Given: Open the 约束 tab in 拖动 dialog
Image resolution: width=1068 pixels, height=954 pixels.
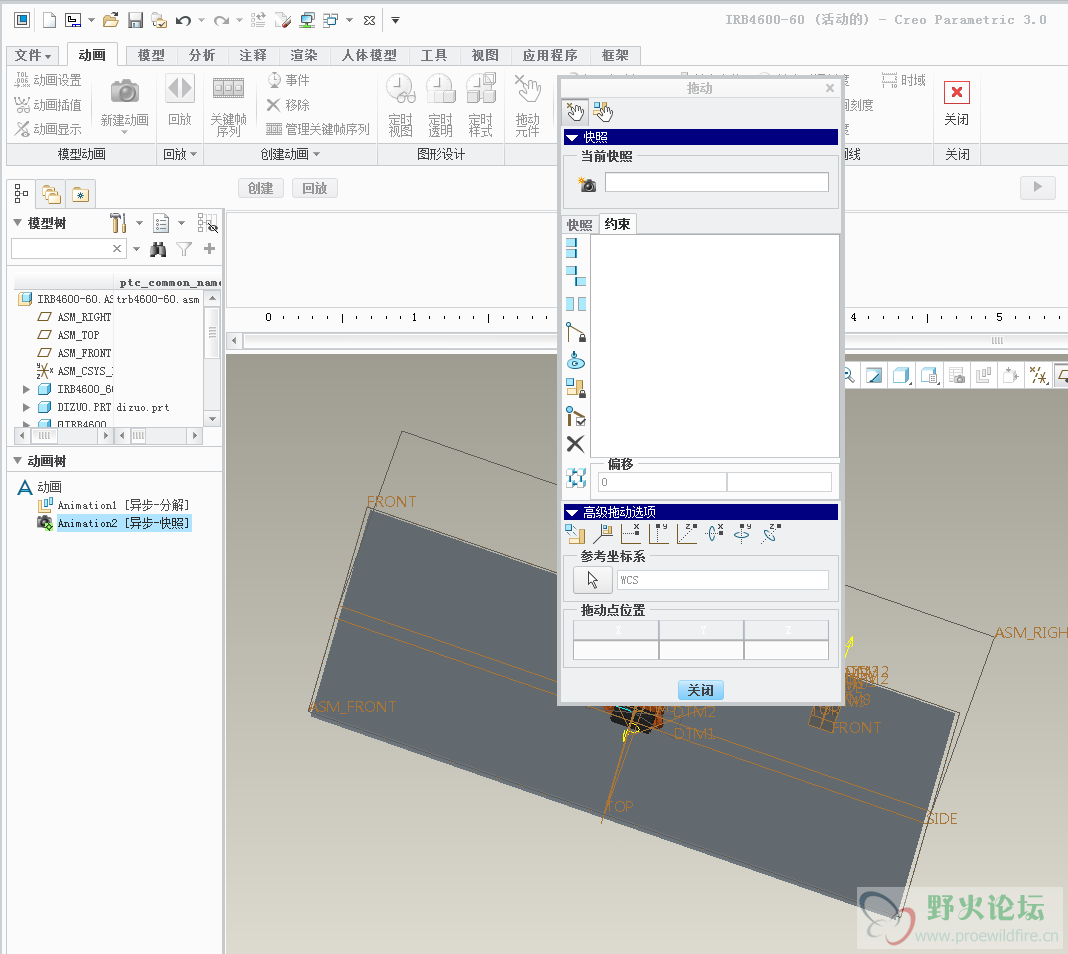Looking at the screenshot, I should click(617, 224).
